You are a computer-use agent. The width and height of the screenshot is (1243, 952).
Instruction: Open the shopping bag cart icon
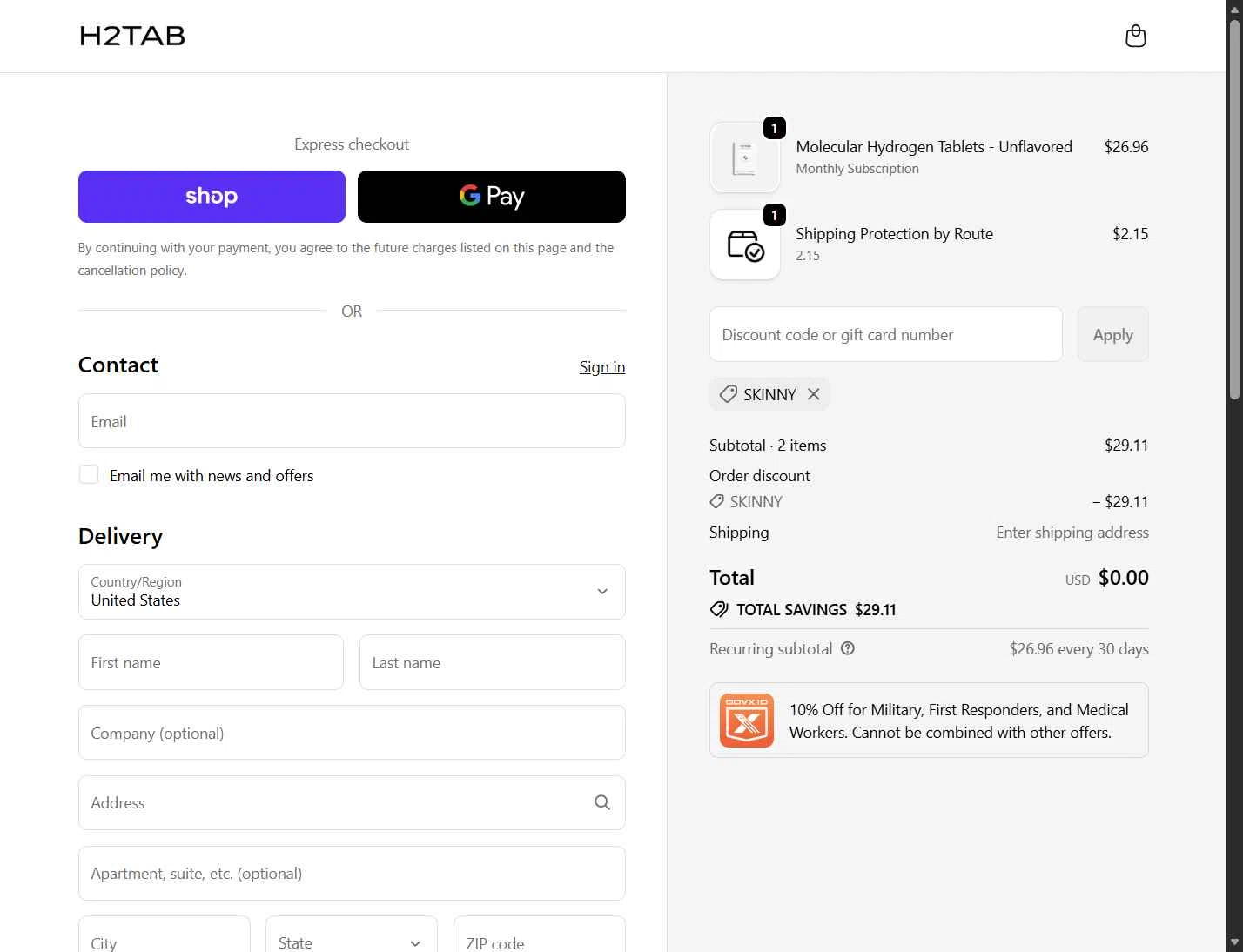1136,36
